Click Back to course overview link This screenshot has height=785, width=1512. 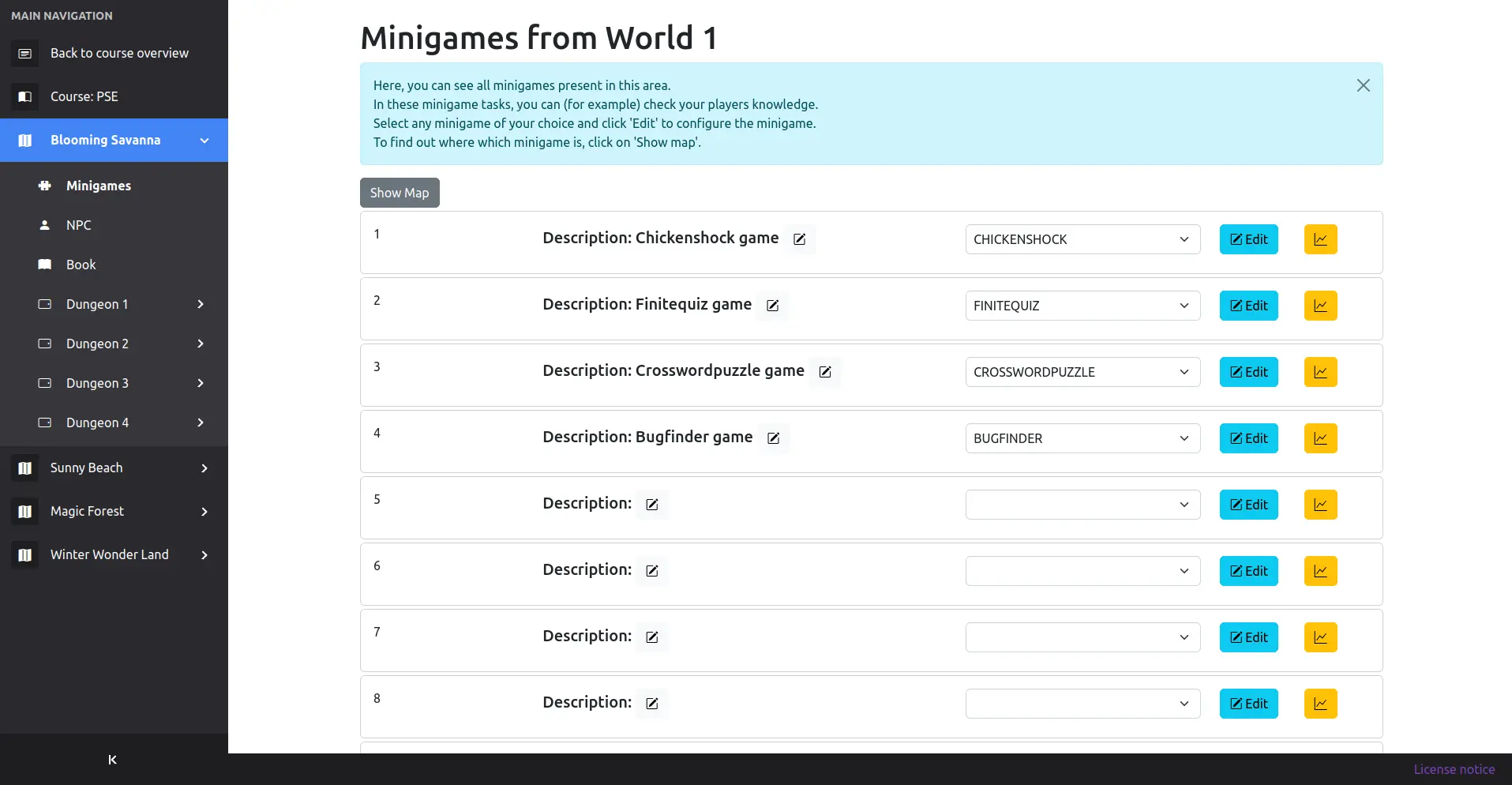pos(114,54)
